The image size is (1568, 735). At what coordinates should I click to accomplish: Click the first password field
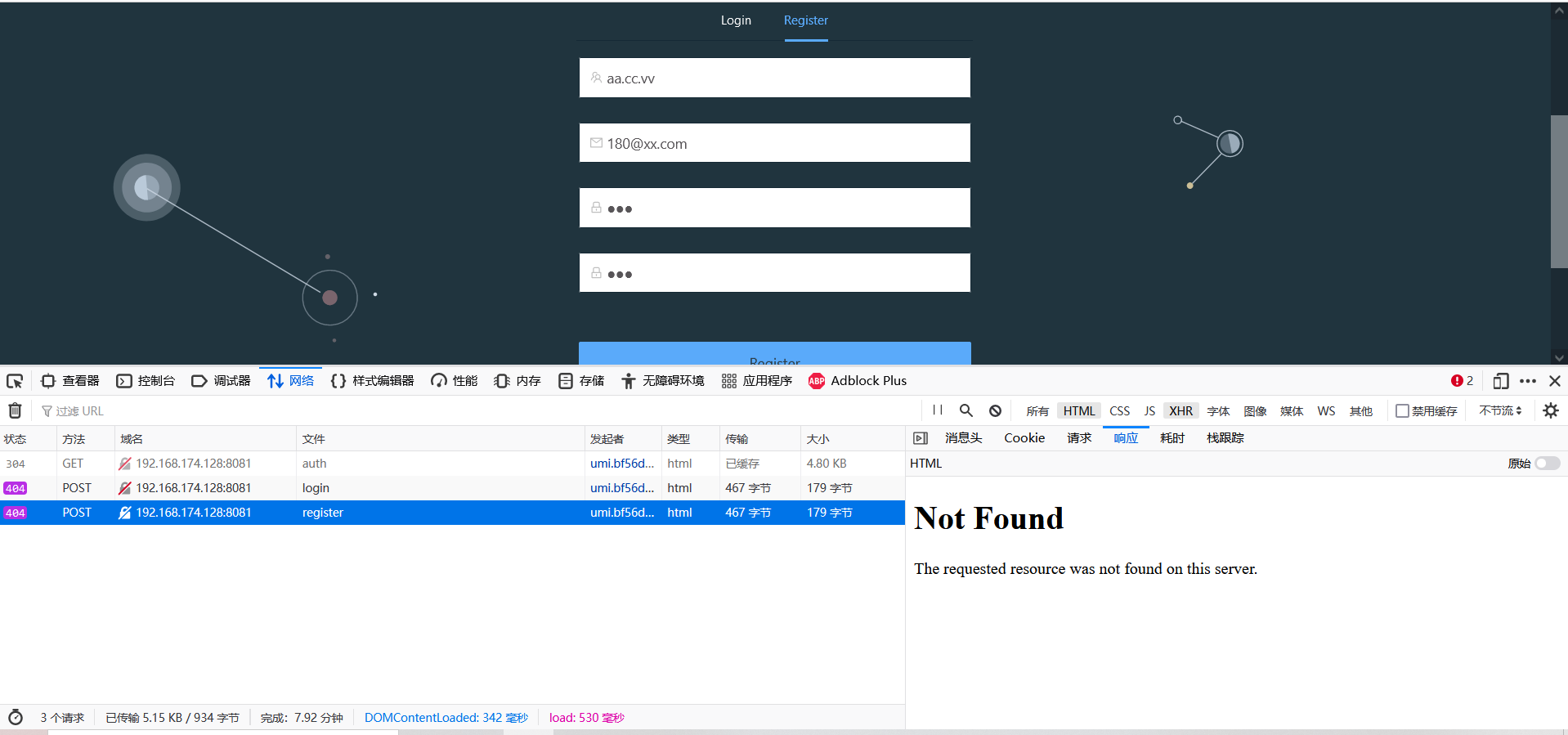tap(775, 208)
